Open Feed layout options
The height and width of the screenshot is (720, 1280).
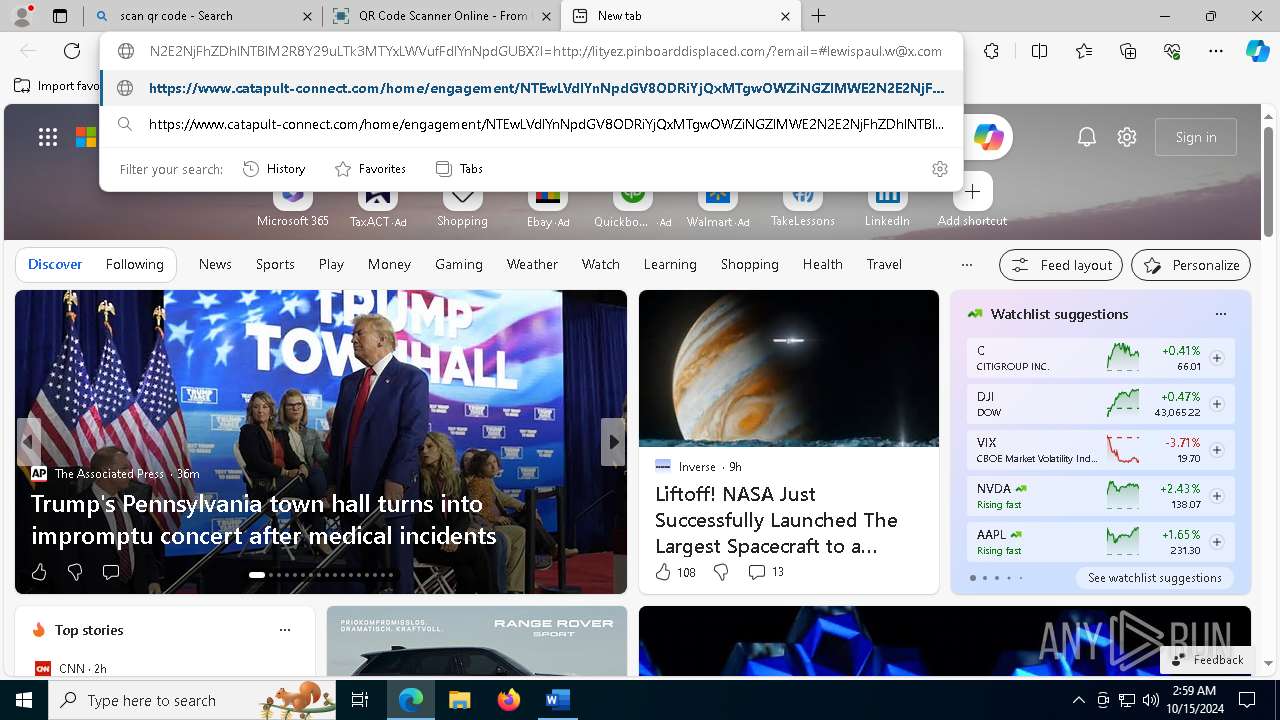(x=1061, y=265)
